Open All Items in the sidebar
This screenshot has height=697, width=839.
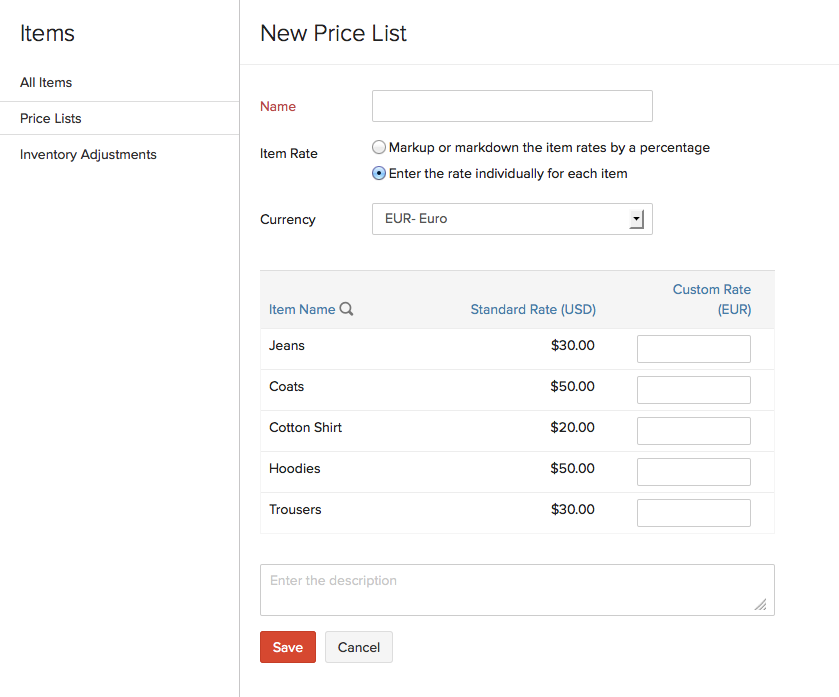(x=48, y=82)
